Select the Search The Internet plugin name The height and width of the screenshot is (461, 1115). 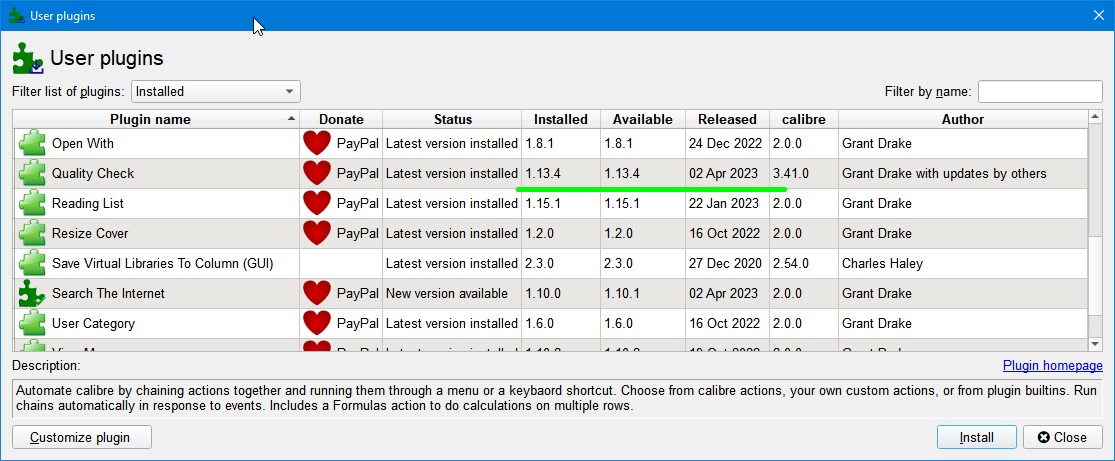108,293
